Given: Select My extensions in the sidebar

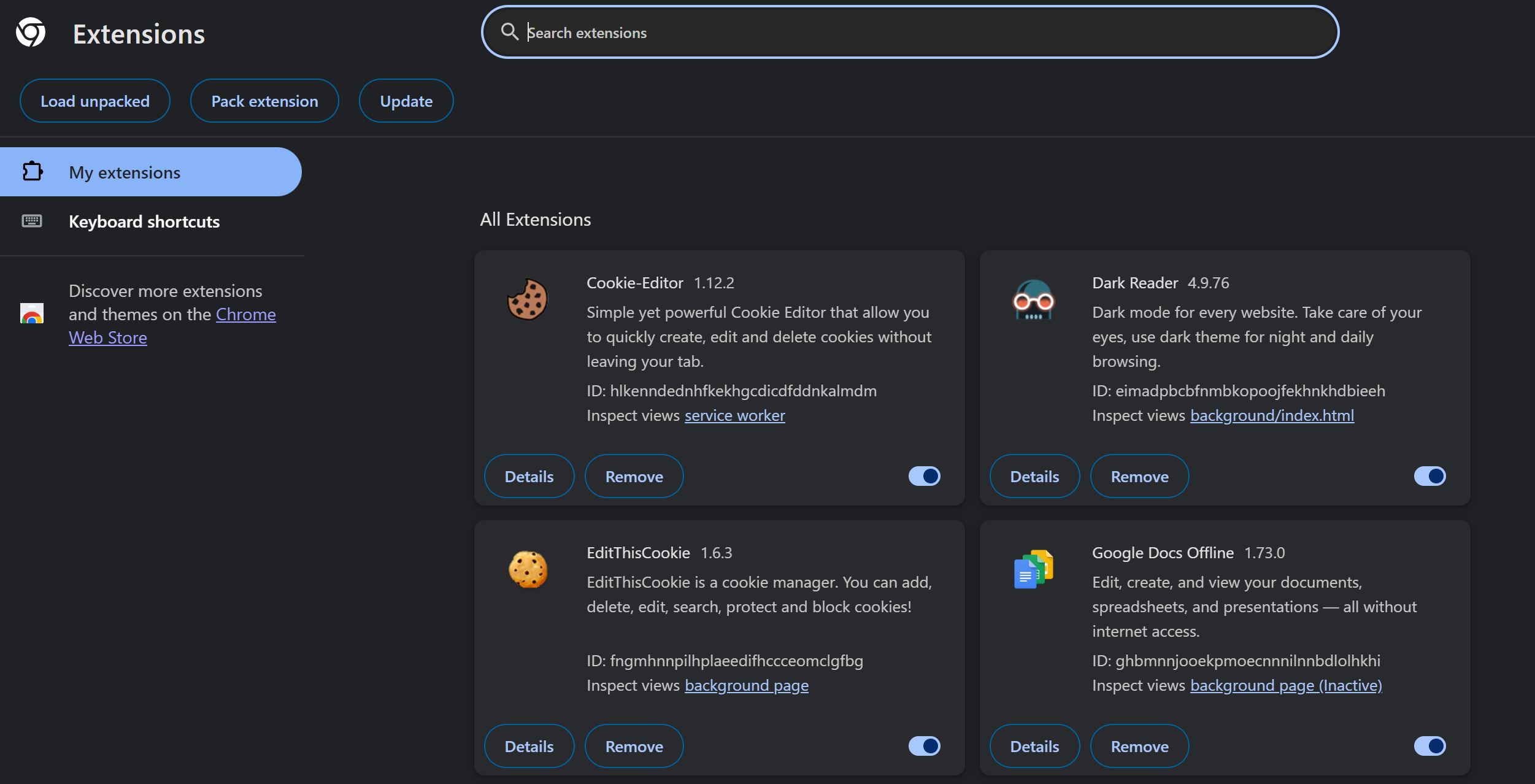Looking at the screenshot, I should point(151,172).
